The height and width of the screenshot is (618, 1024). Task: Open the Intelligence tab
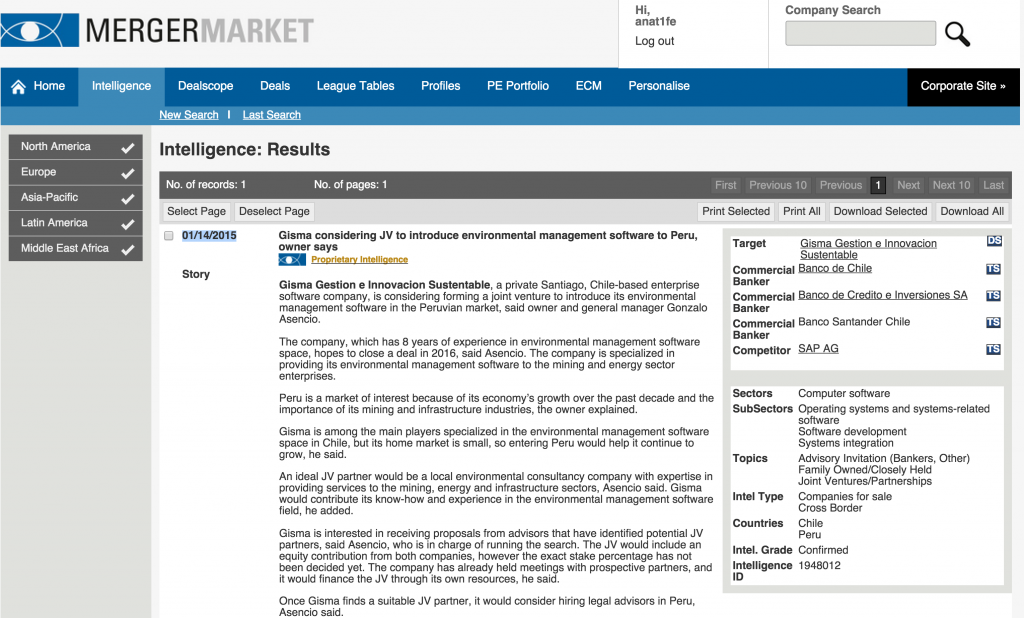point(121,86)
